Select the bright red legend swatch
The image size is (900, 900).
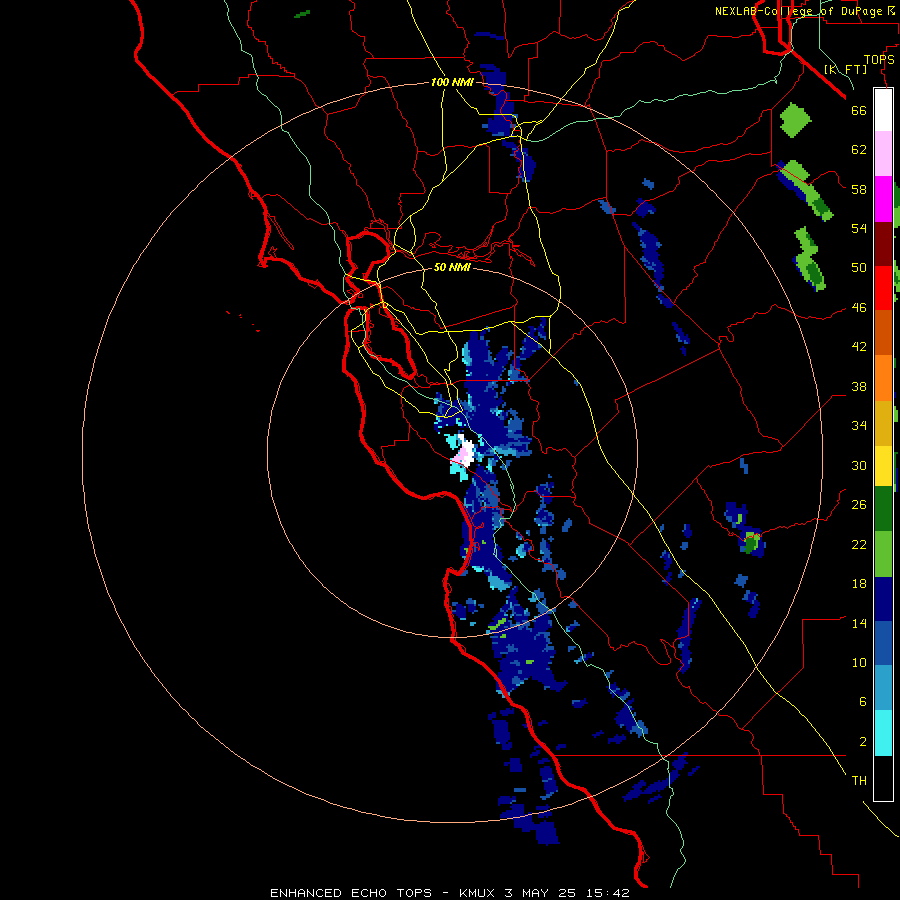(x=883, y=288)
